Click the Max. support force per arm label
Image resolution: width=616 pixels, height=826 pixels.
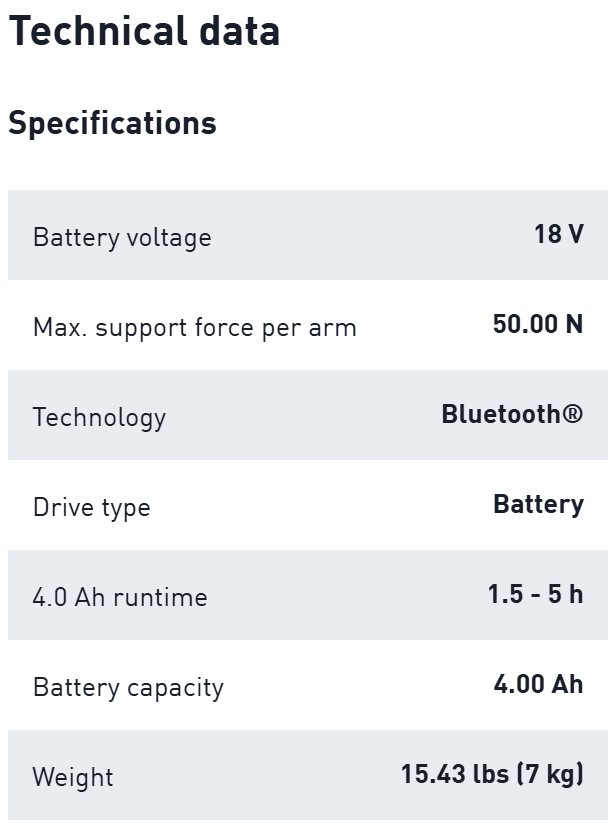194,327
